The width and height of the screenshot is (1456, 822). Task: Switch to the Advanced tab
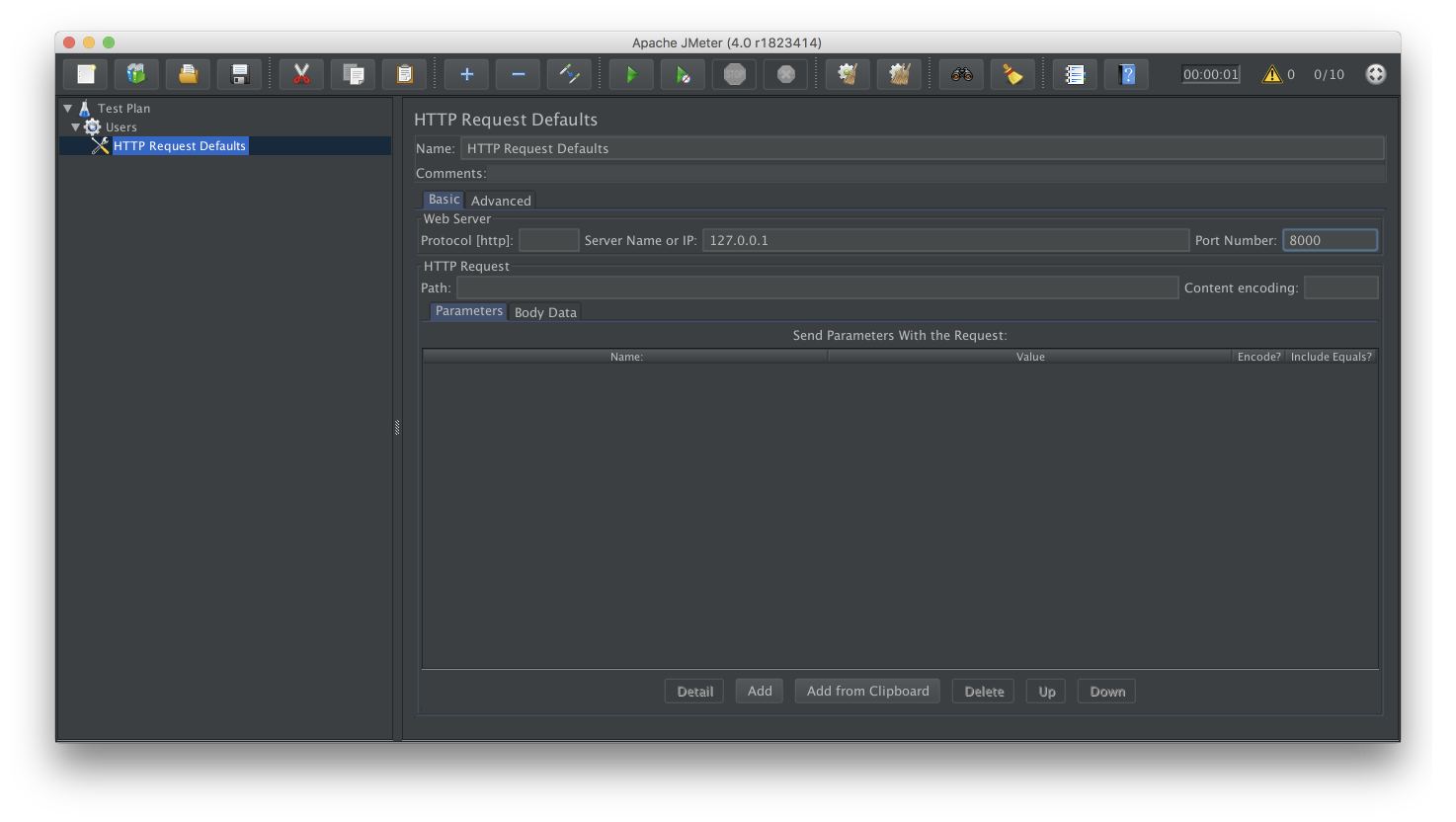[x=500, y=200]
